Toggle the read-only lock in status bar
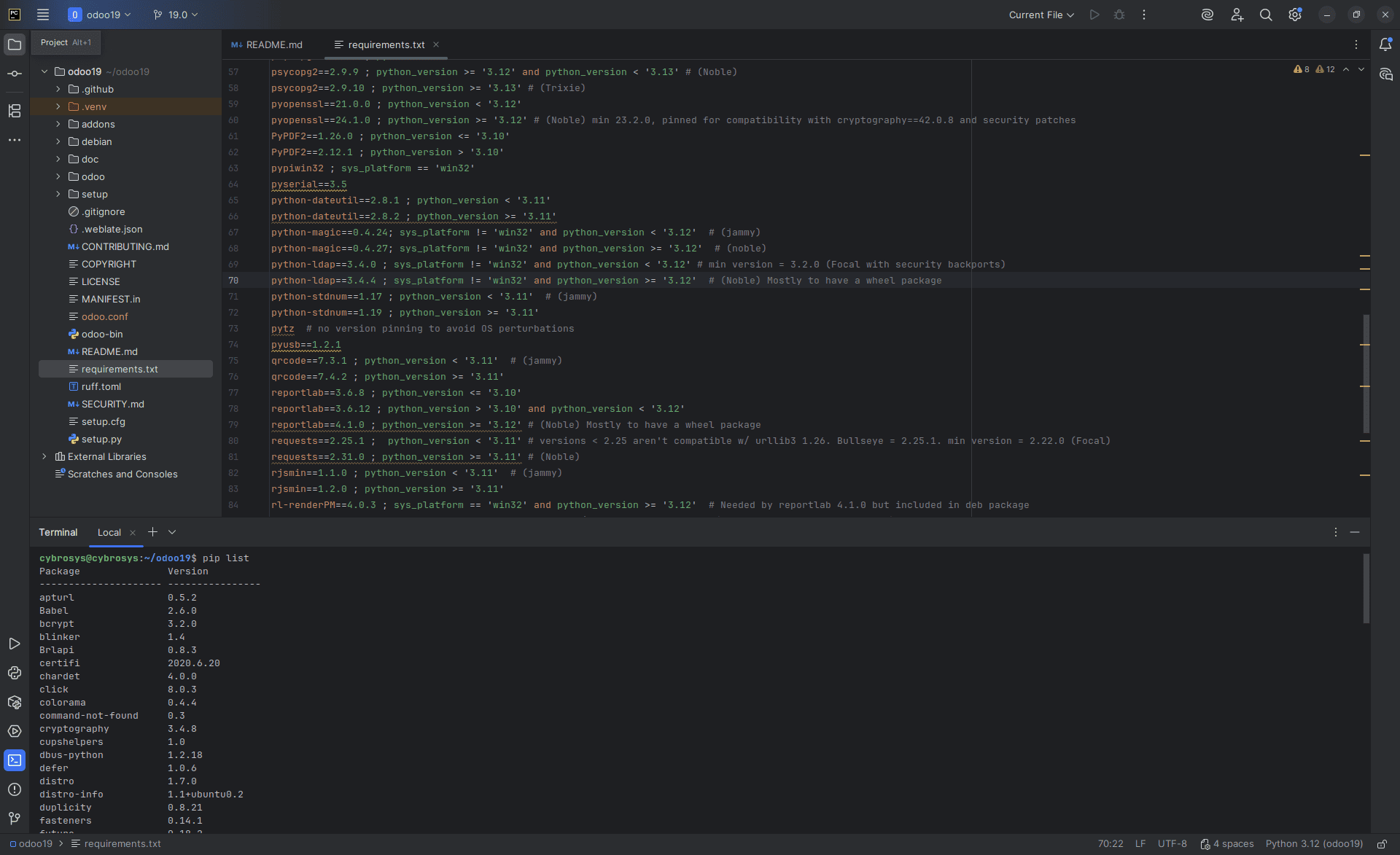 click(1382, 844)
